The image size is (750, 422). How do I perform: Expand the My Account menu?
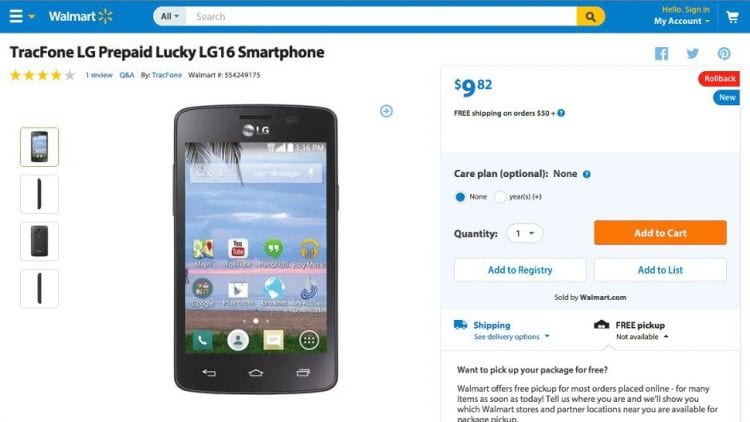tap(682, 21)
